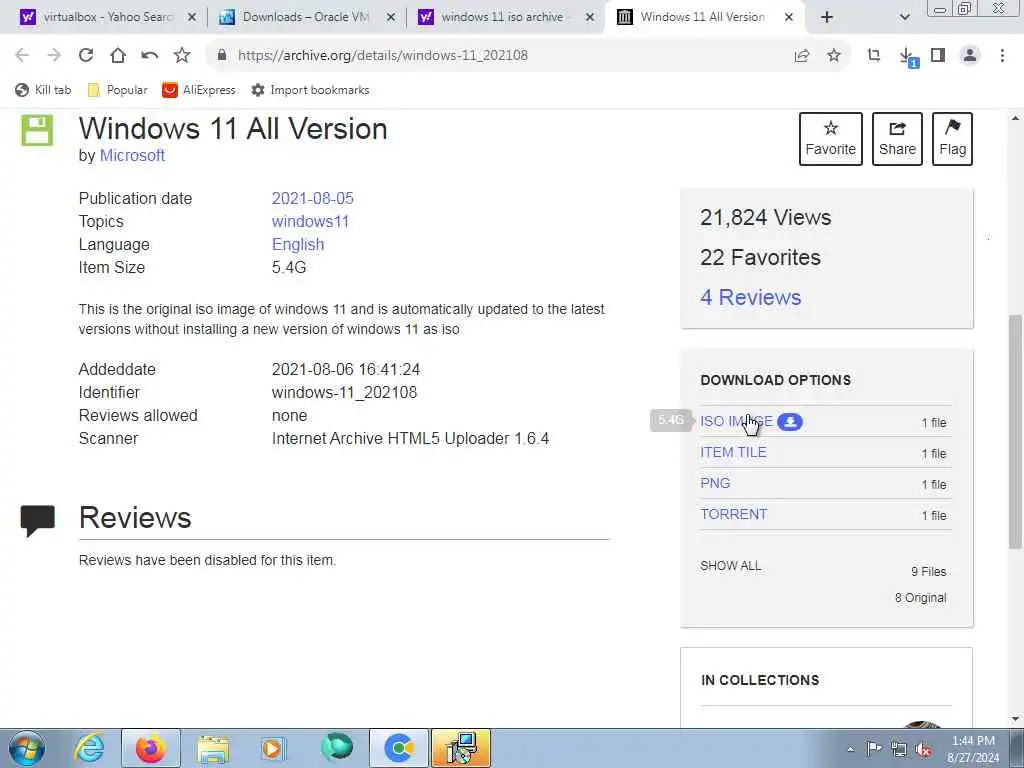Click the muted volume tray icon
The width and height of the screenshot is (1024, 768).
pyautogui.click(x=923, y=750)
